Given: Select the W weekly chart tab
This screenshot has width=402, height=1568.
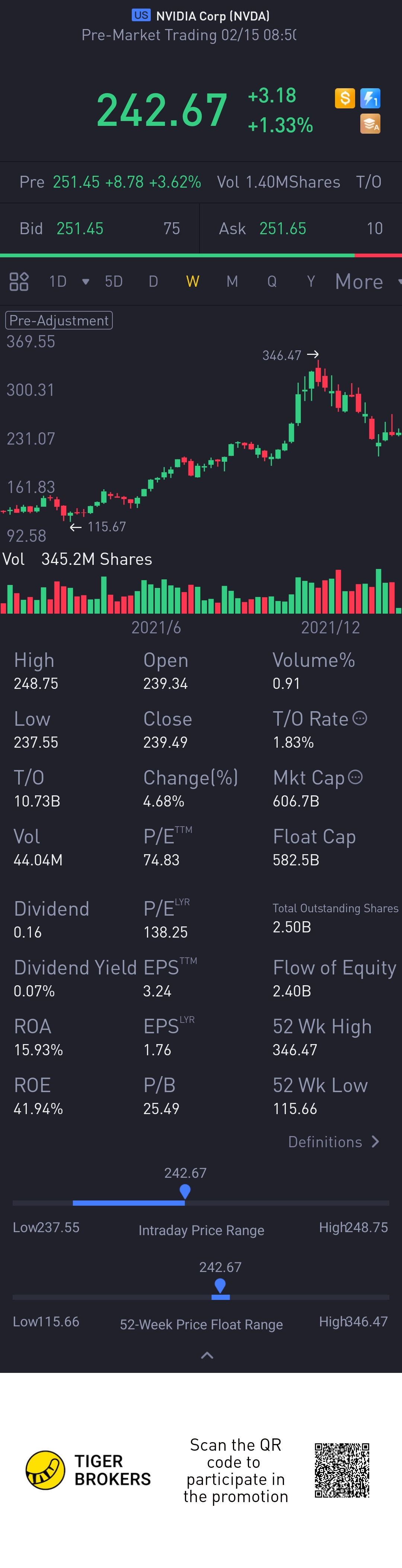Looking at the screenshot, I should 192,281.
